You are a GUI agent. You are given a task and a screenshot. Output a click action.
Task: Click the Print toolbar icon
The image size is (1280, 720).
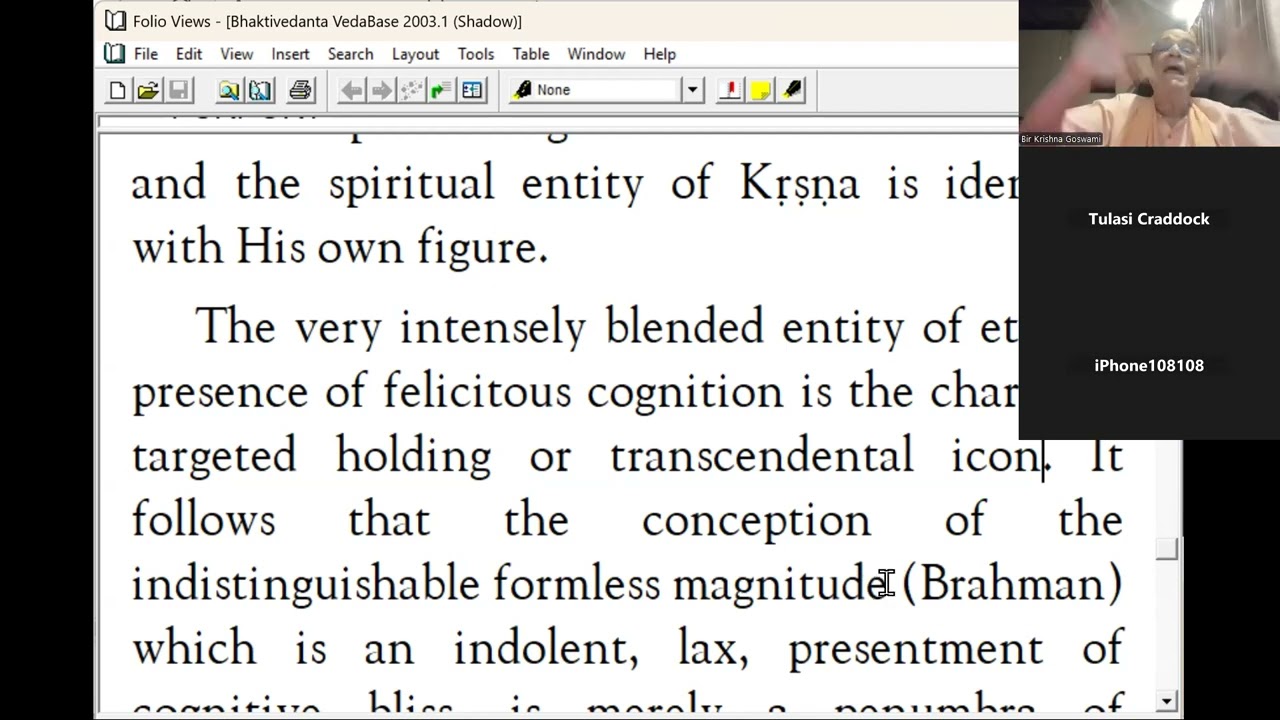300,90
